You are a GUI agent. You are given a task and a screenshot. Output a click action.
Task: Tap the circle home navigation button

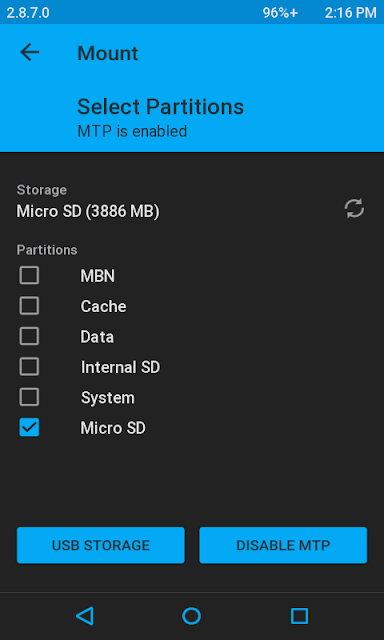pos(191,616)
